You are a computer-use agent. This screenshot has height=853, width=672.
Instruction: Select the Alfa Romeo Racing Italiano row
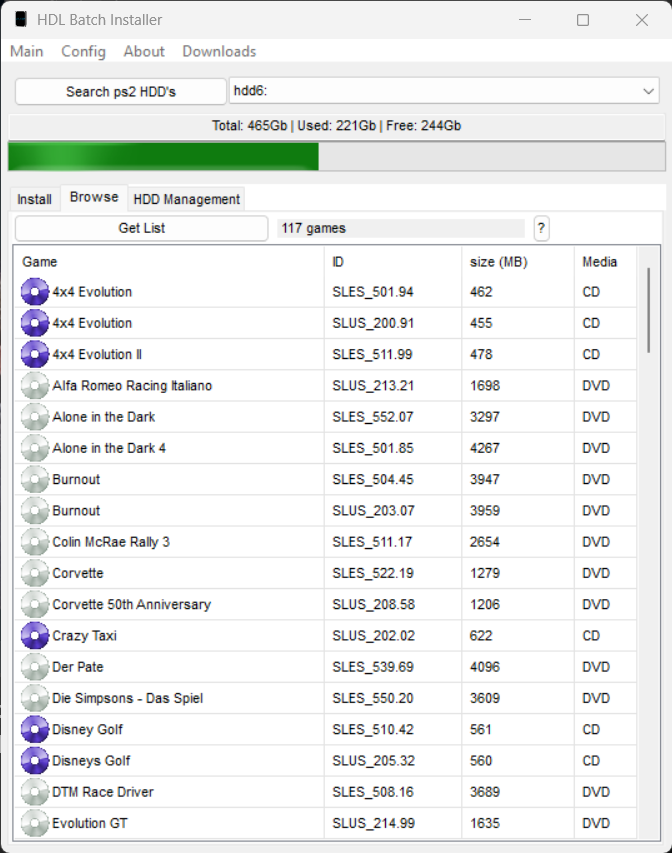[325, 386]
